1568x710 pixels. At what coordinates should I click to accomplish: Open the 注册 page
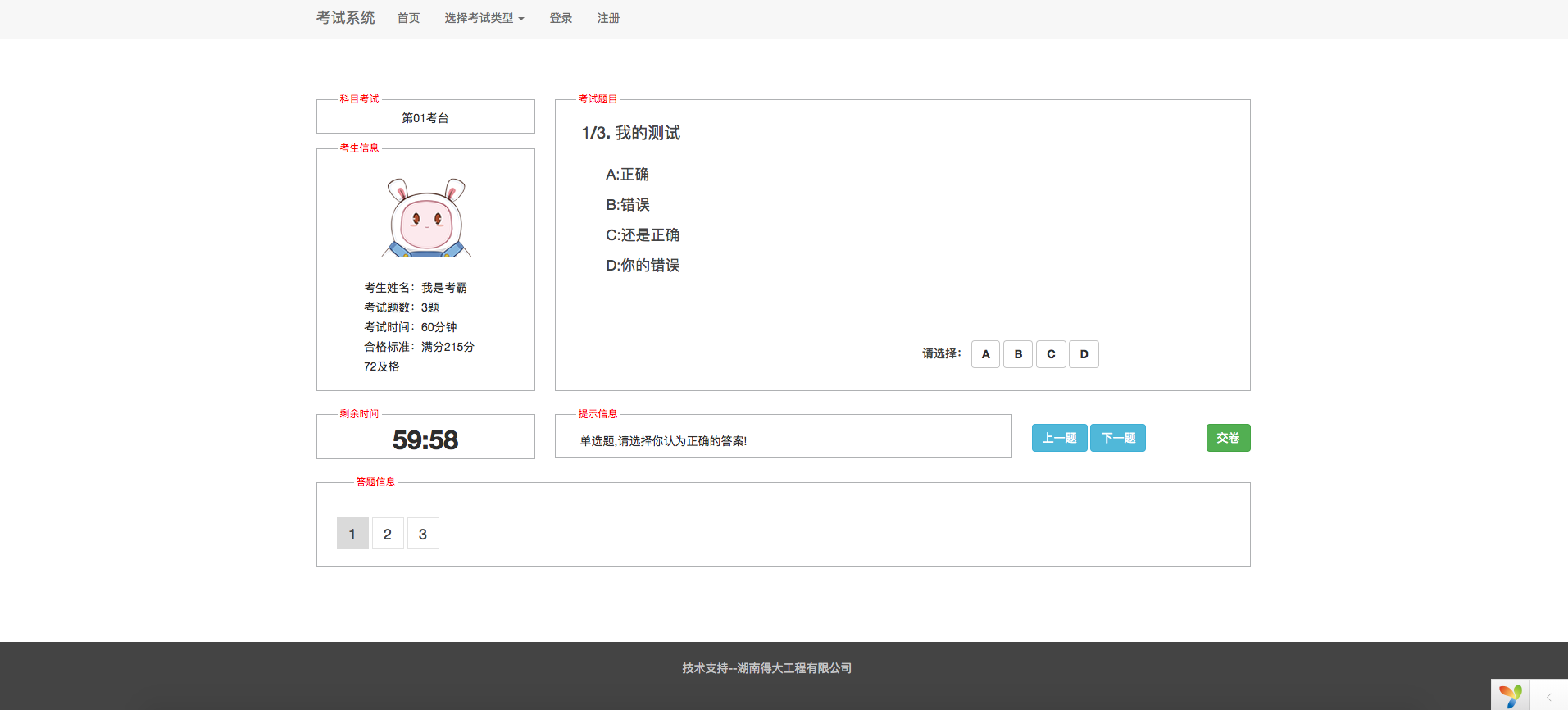coord(608,18)
